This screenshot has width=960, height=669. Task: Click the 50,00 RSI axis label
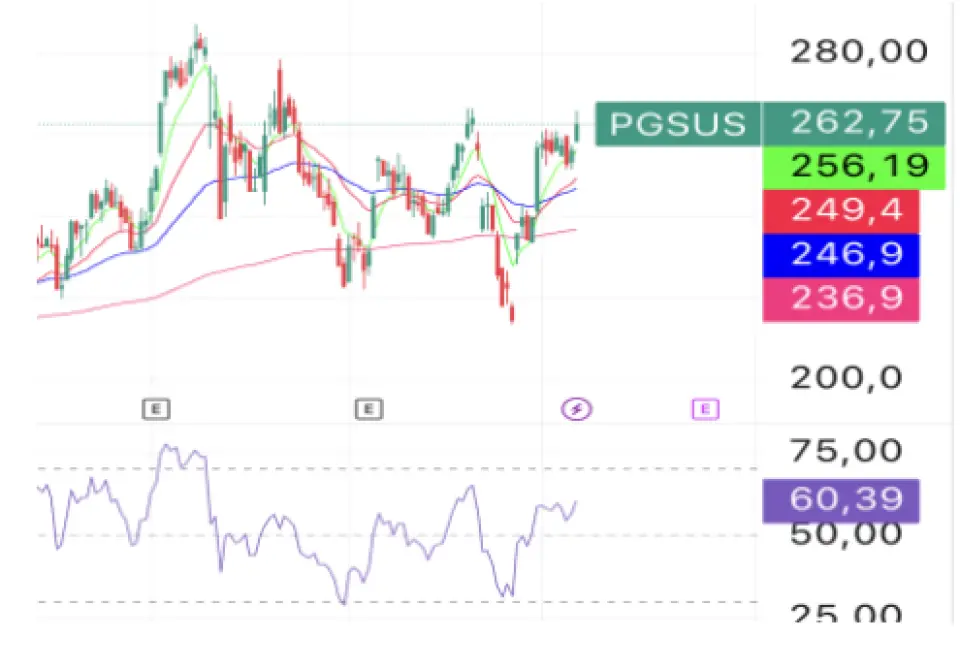(x=846, y=534)
